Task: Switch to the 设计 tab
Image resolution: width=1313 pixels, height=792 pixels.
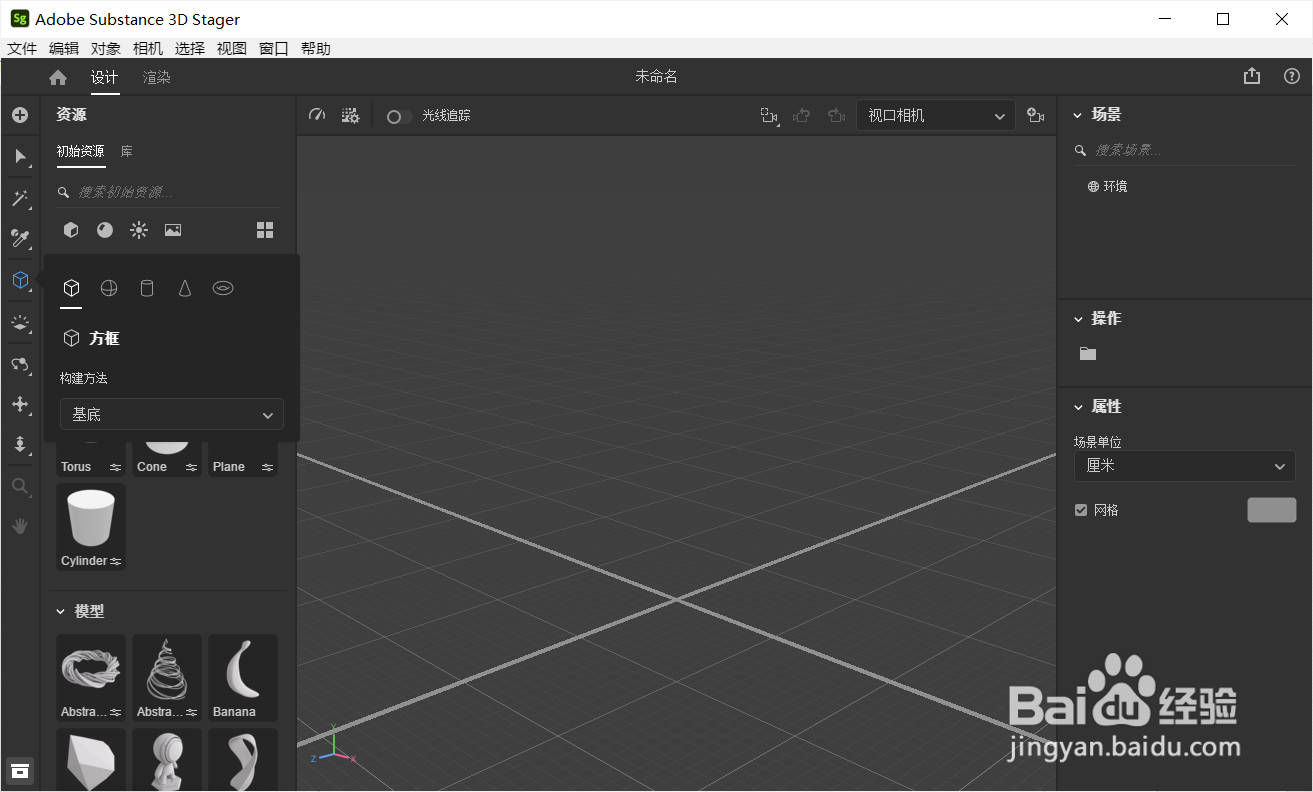Action: click(x=105, y=77)
